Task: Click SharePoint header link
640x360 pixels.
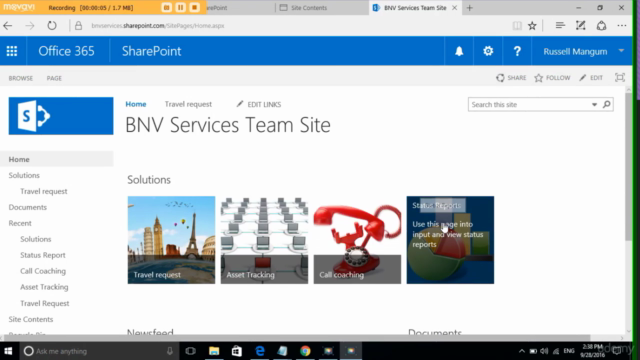Action: (151, 51)
